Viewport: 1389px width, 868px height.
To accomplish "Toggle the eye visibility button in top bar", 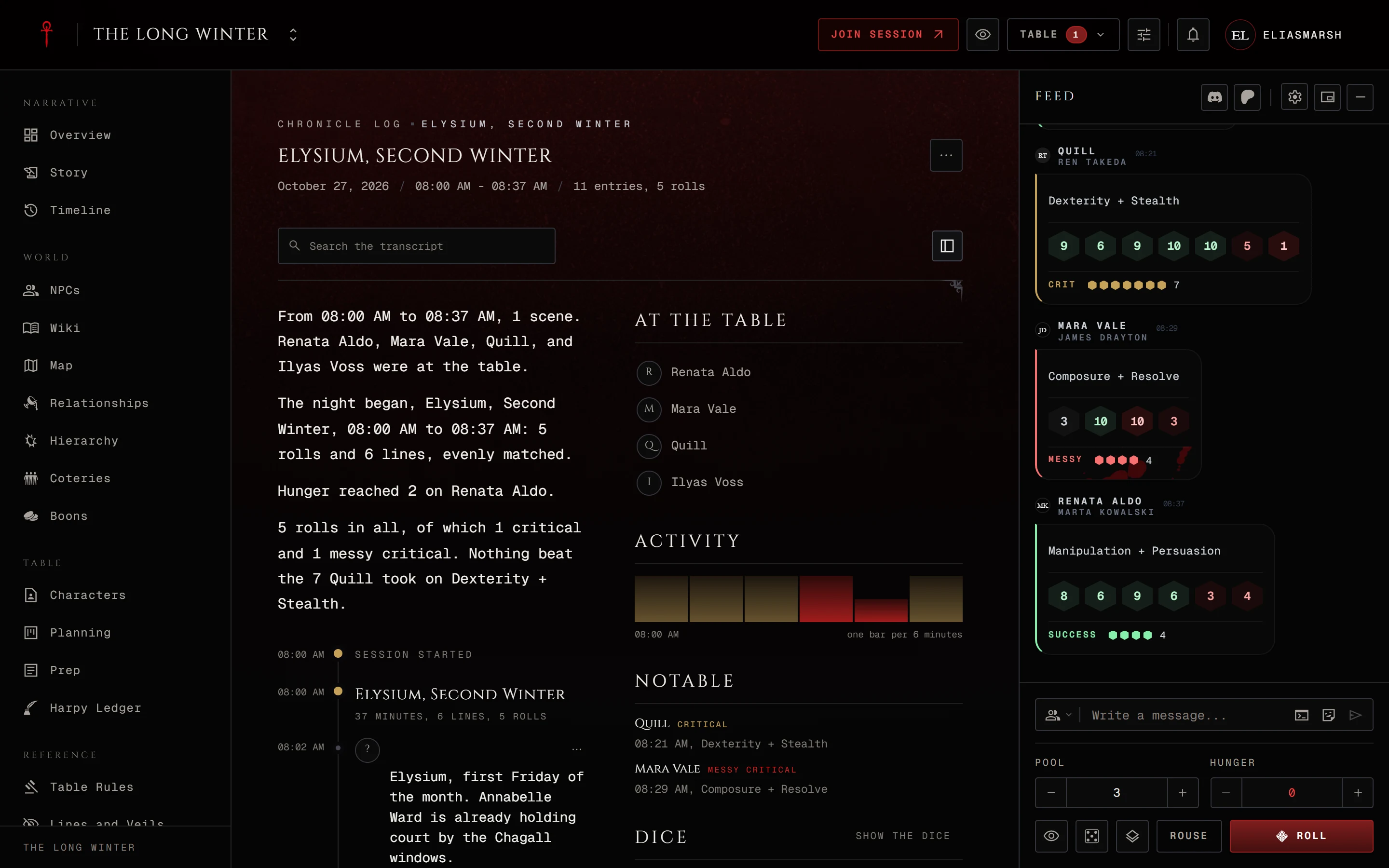I will click(x=982, y=34).
